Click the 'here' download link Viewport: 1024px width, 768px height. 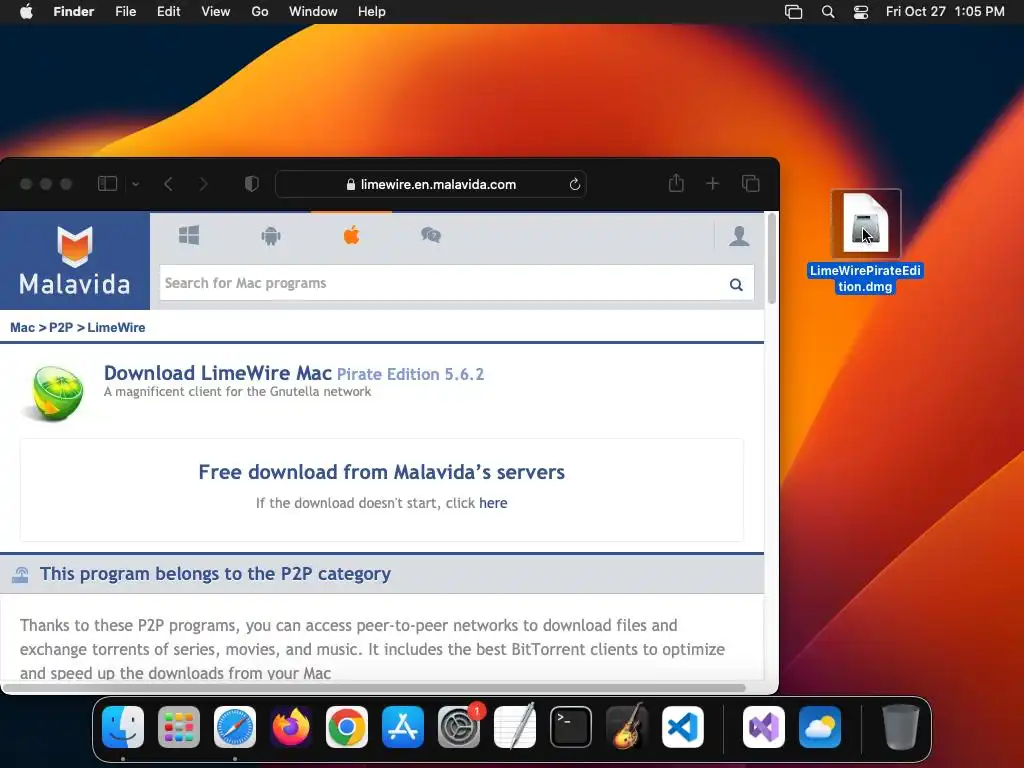point(493,503)
